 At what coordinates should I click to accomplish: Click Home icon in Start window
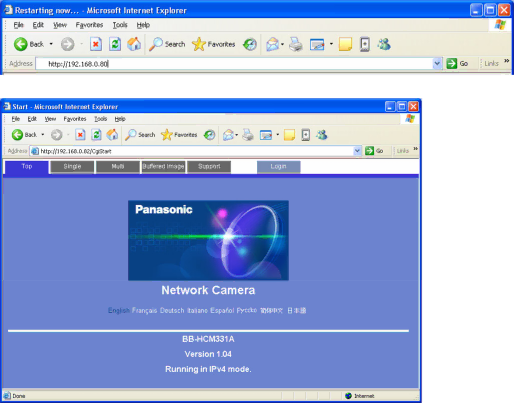pyautogui.click(x=112, y=135)
